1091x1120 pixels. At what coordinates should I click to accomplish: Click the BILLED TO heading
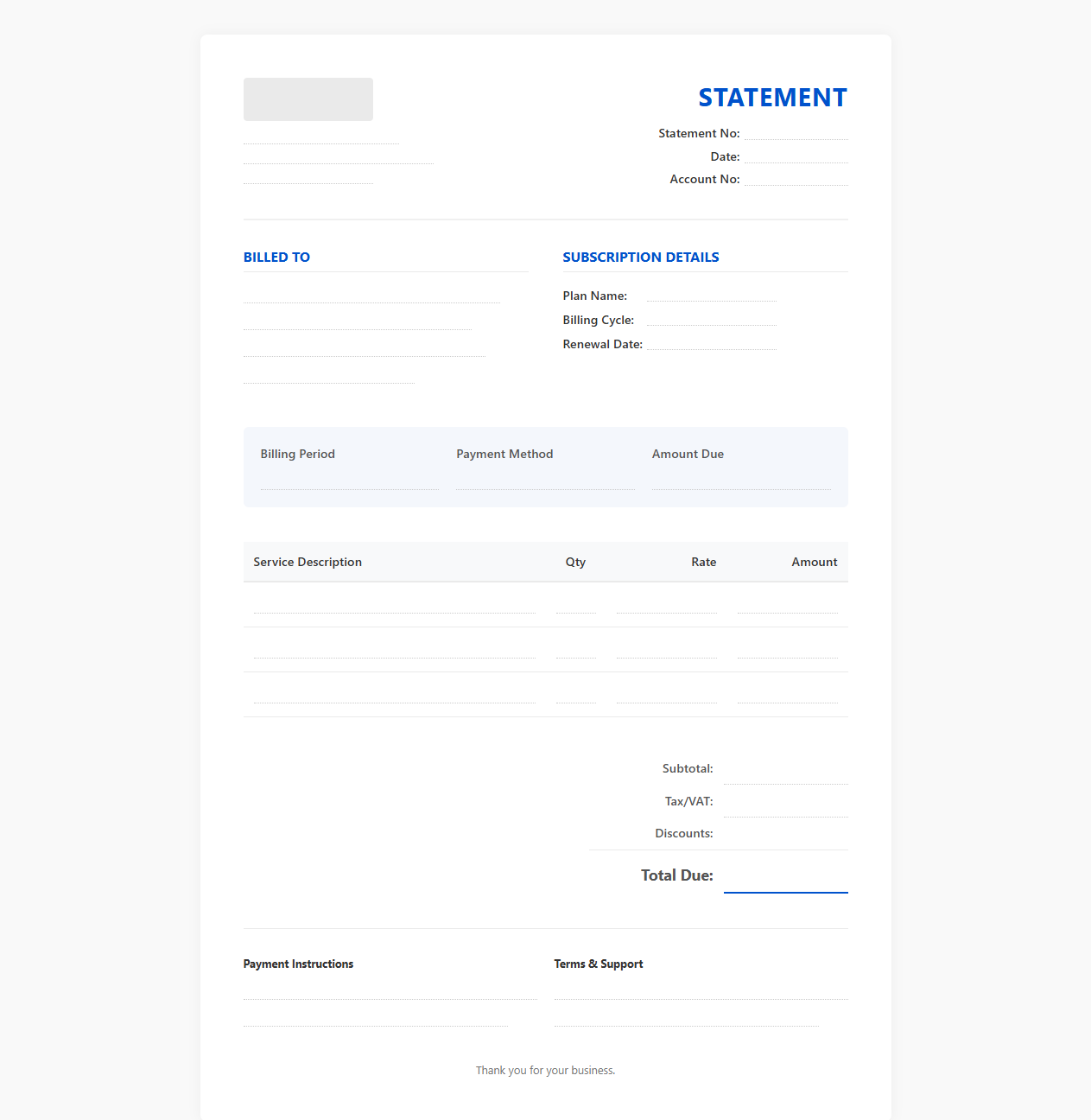coord(276,257)
